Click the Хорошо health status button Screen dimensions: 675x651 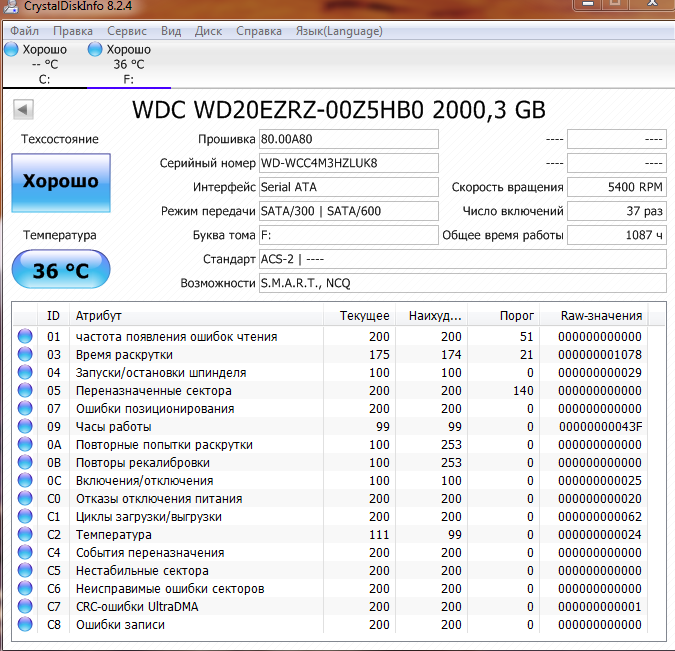point(61,183)
